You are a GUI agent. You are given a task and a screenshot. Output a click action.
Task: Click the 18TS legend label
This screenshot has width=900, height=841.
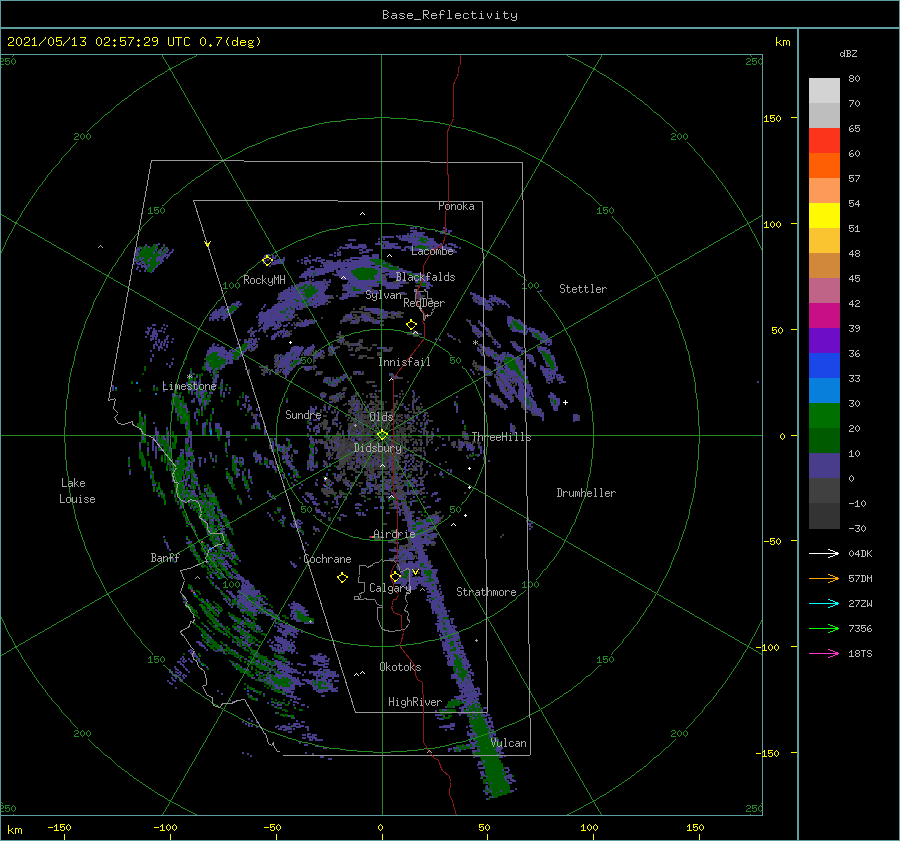[860, 653]
